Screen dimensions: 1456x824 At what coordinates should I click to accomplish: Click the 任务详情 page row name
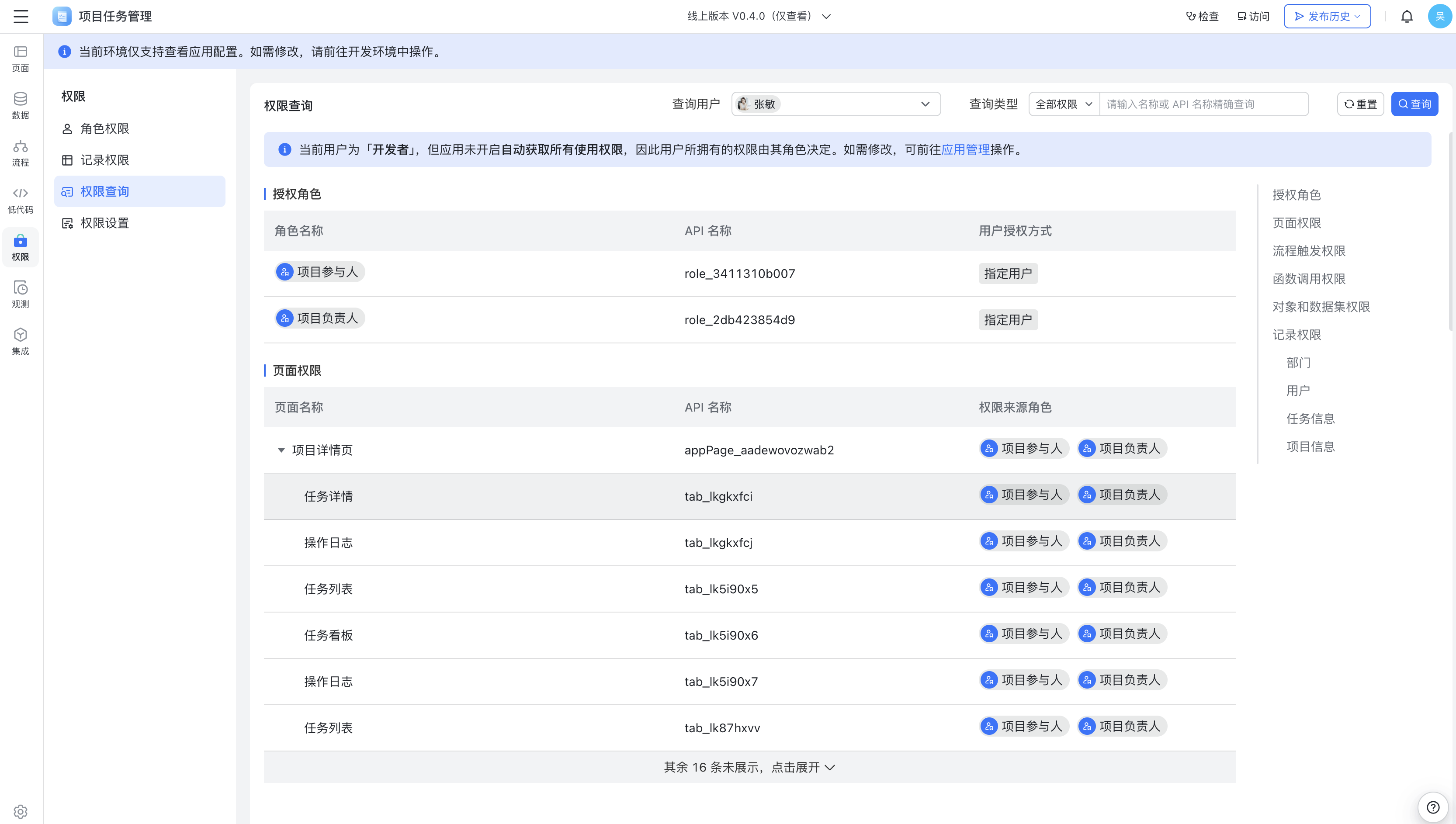(328, 497)
